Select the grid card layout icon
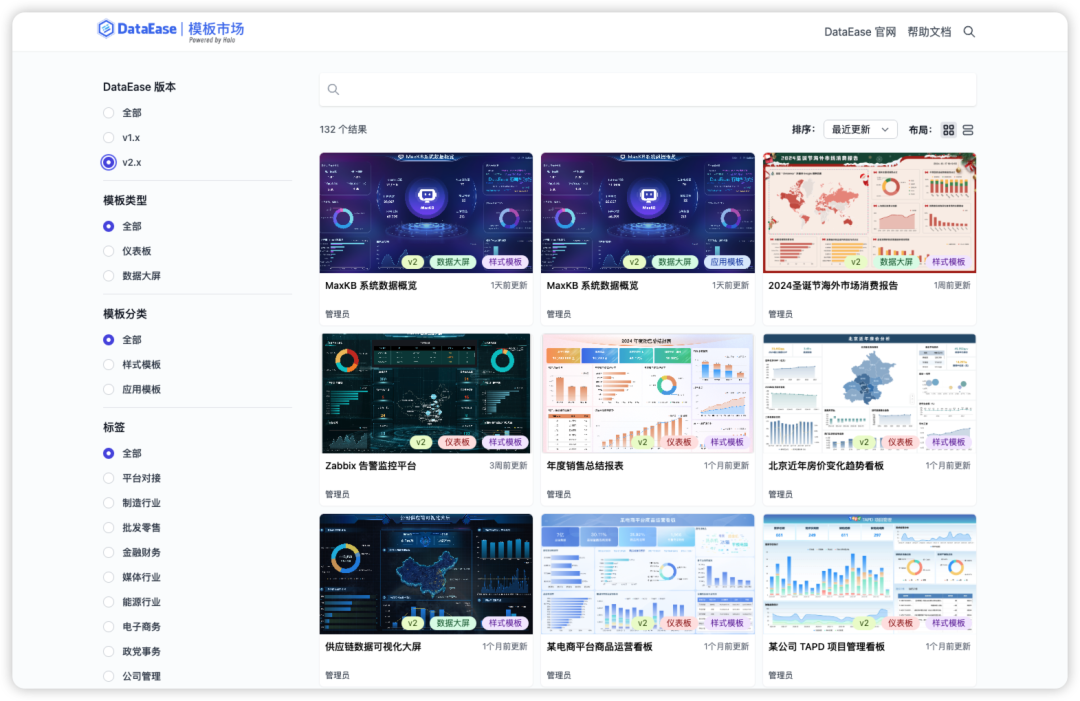Viewport: 1080px width, 701px height. coord(948,129)
